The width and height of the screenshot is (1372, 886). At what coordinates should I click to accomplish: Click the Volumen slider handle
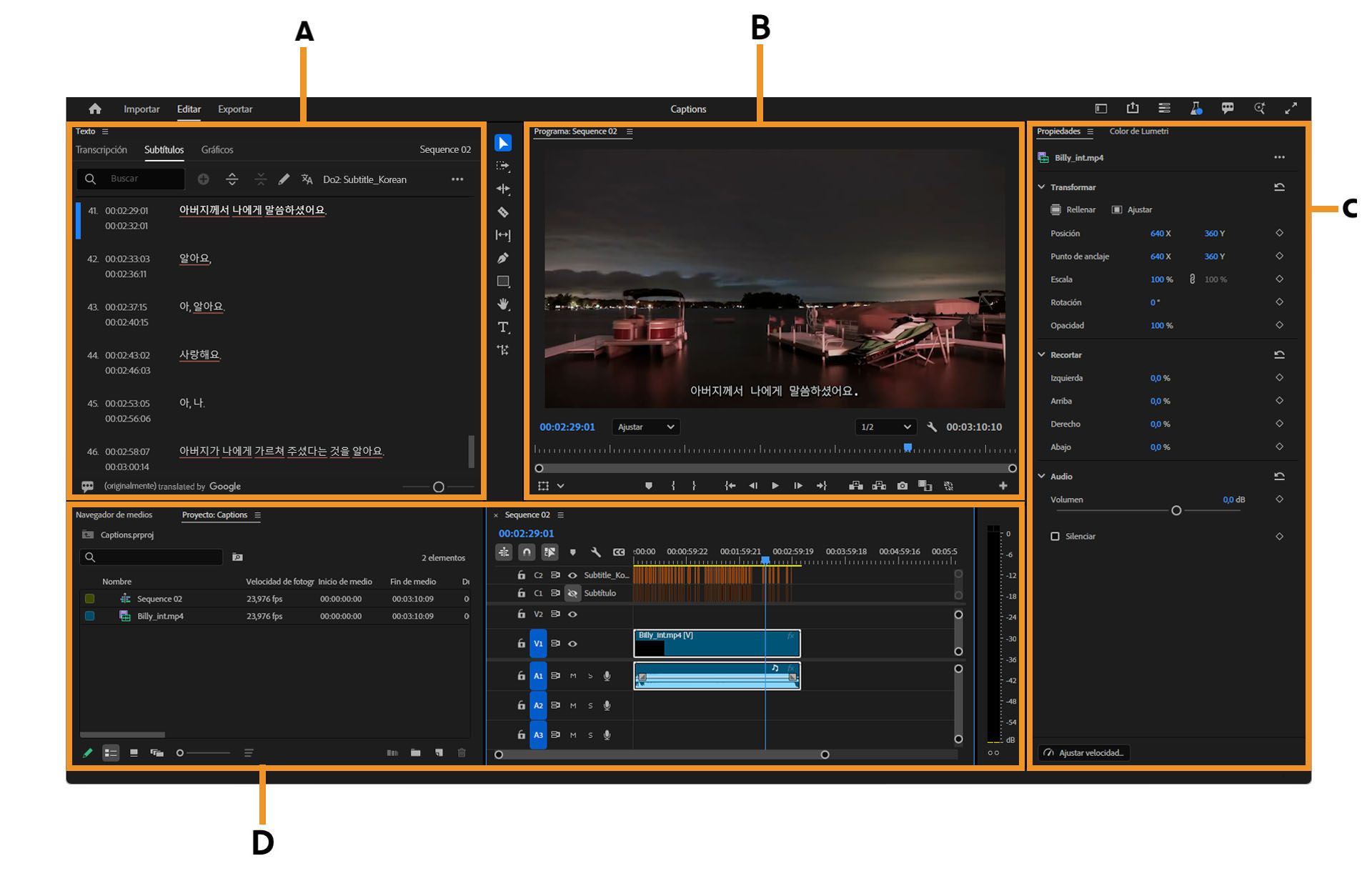1176,510
